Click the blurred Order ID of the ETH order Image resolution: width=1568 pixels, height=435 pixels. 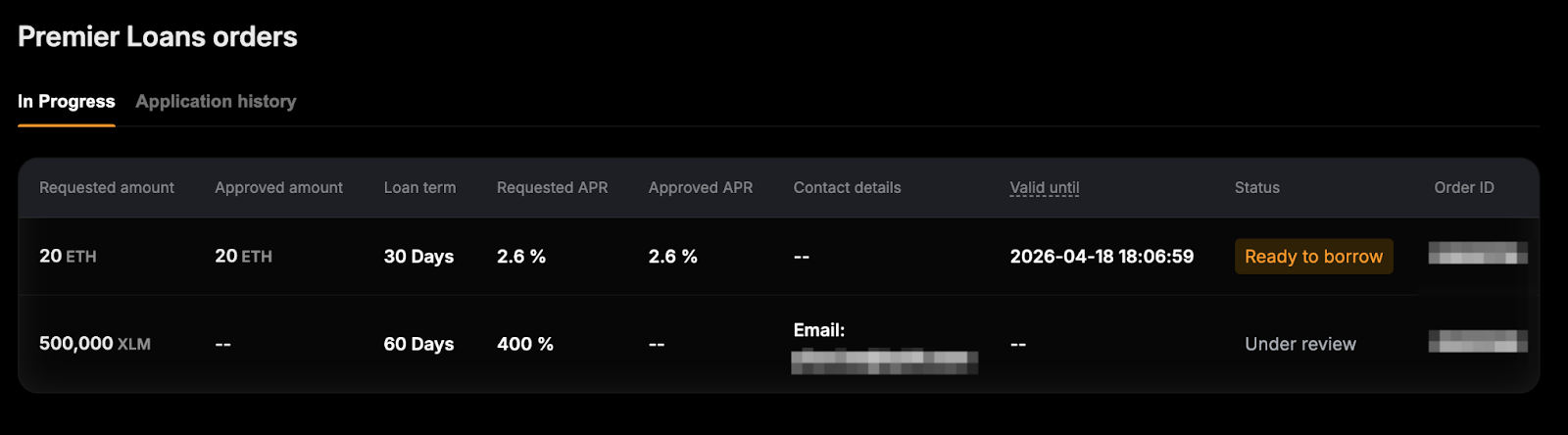tap(1477, 254)
